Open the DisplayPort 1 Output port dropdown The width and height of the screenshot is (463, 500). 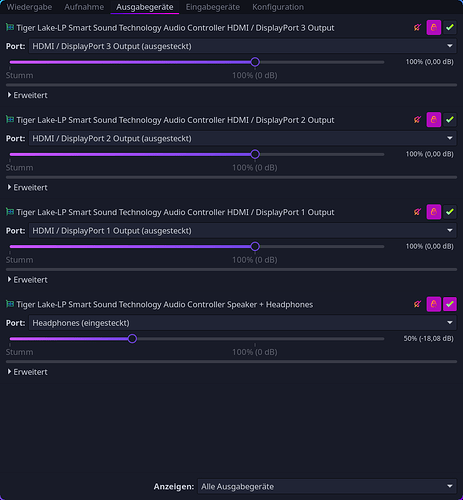point(242,231)
